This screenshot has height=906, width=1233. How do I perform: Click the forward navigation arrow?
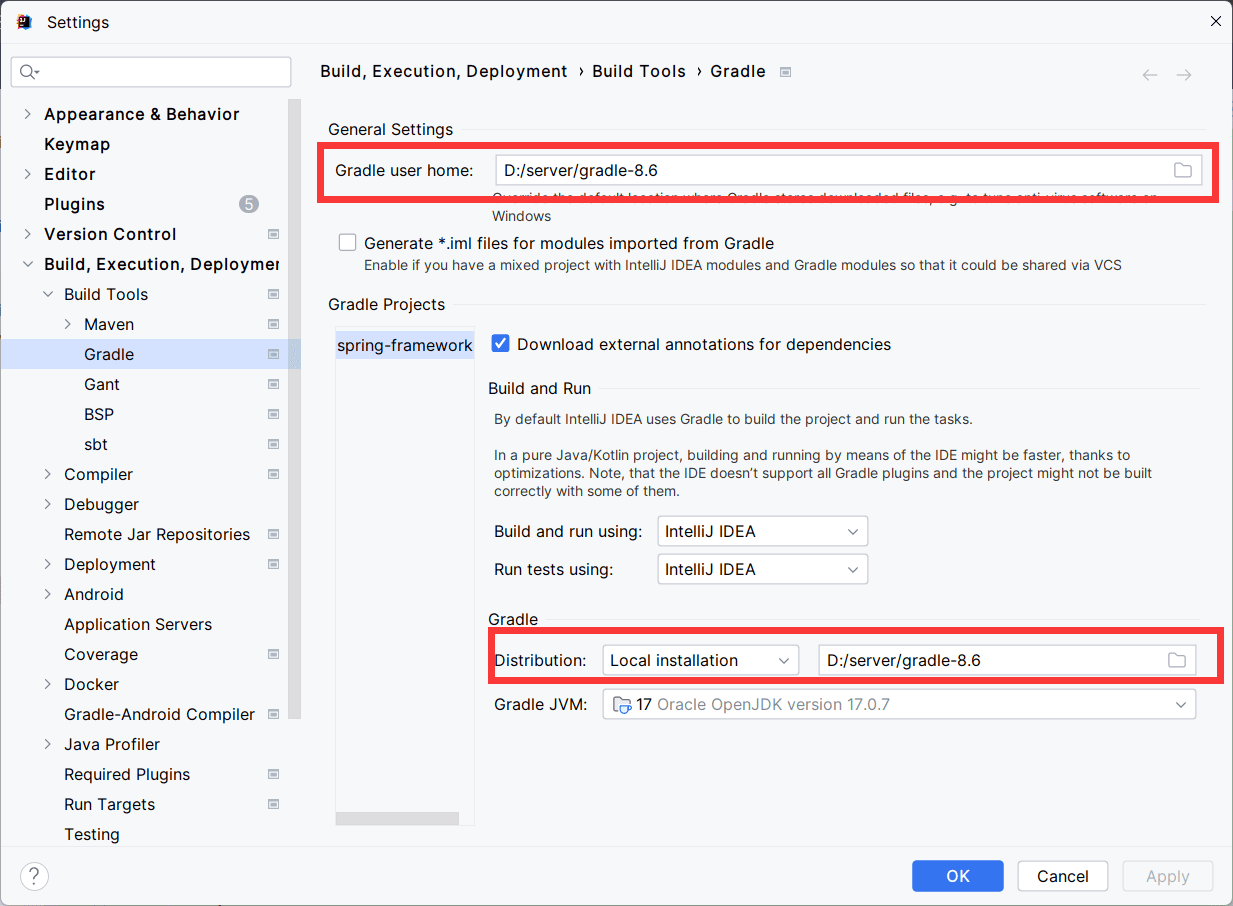pyautogui.click(x=1184, y=75)
